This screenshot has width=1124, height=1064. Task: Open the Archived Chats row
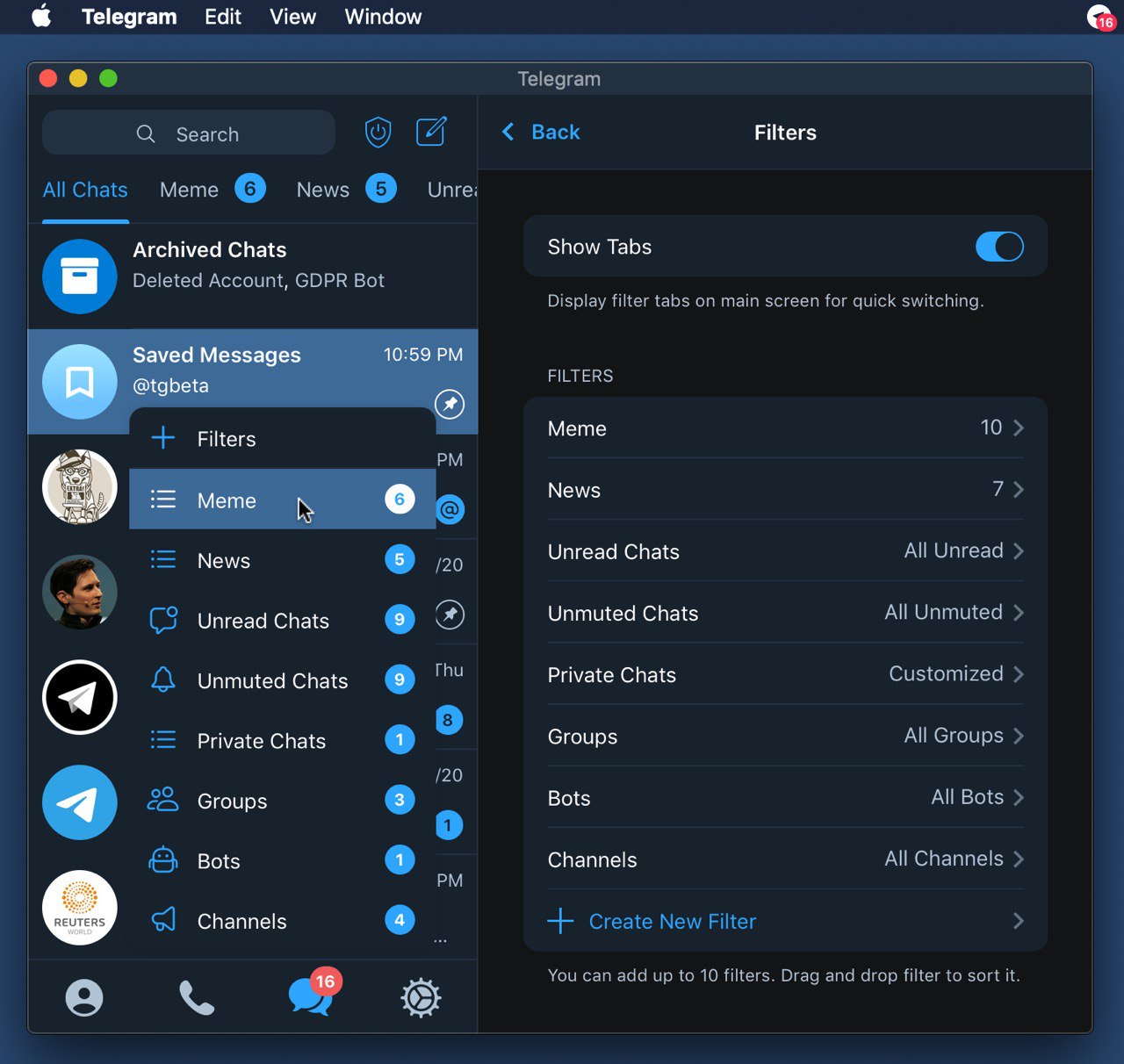[253, 277]
